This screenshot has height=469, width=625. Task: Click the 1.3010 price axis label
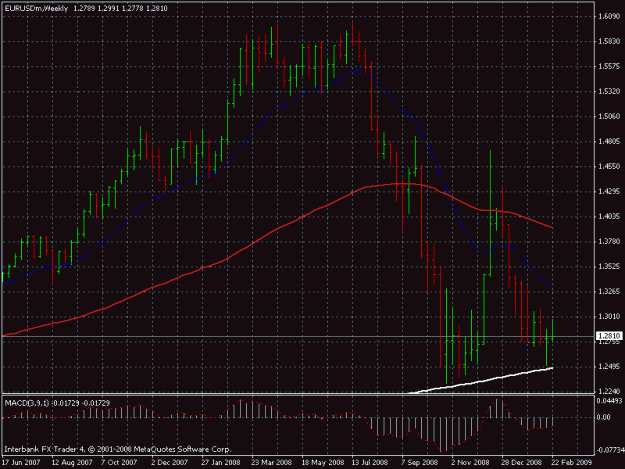(x=609, y=316)
